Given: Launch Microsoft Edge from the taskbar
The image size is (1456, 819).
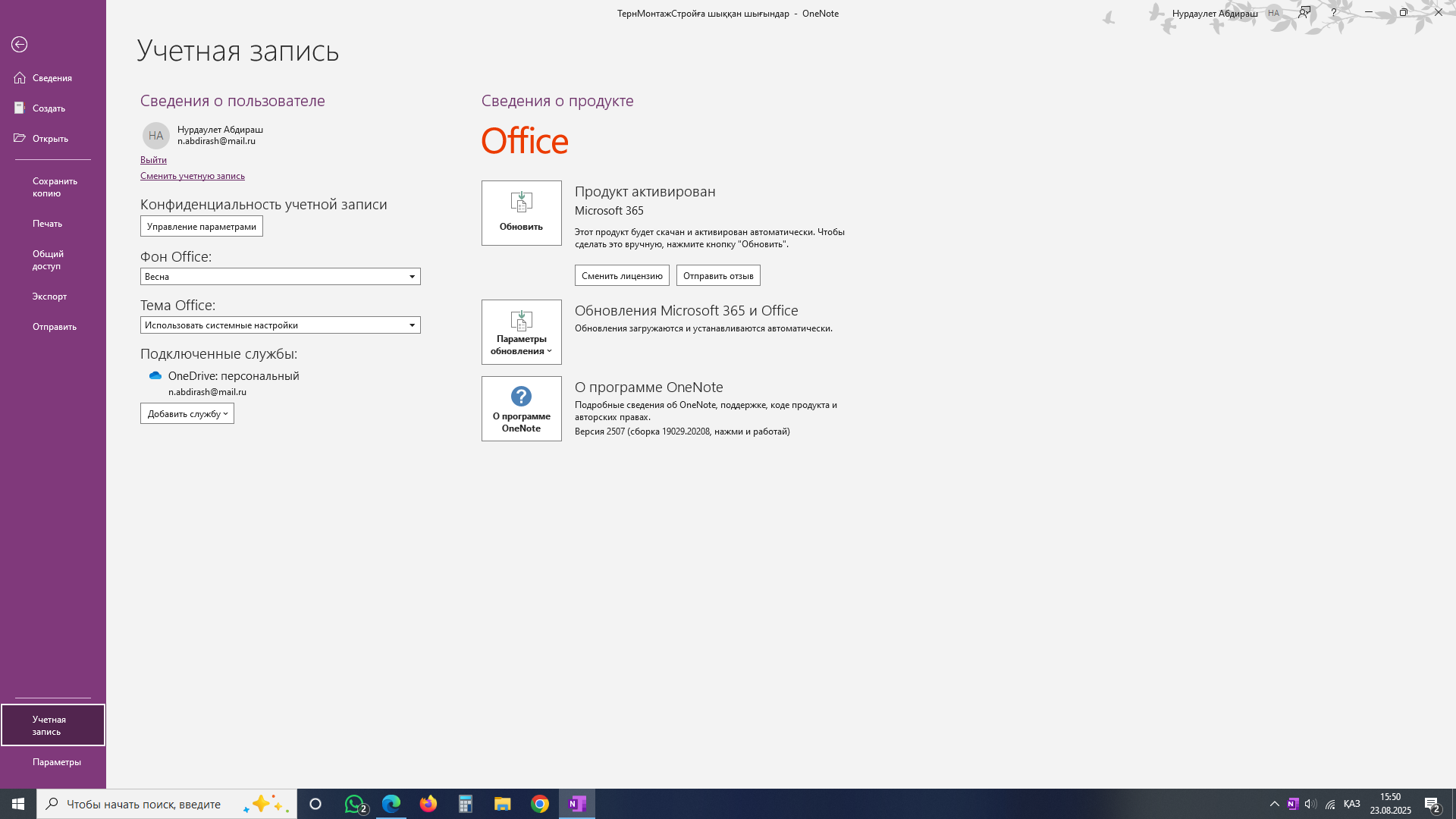Looking at the screenshot, I should pyautogui.click(x=391, y=804).
